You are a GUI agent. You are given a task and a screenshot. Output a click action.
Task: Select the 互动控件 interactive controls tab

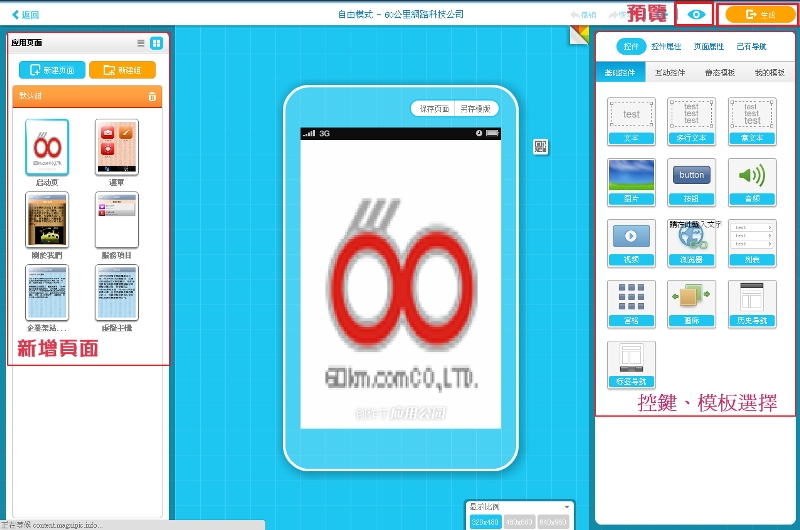coord(670,72)
